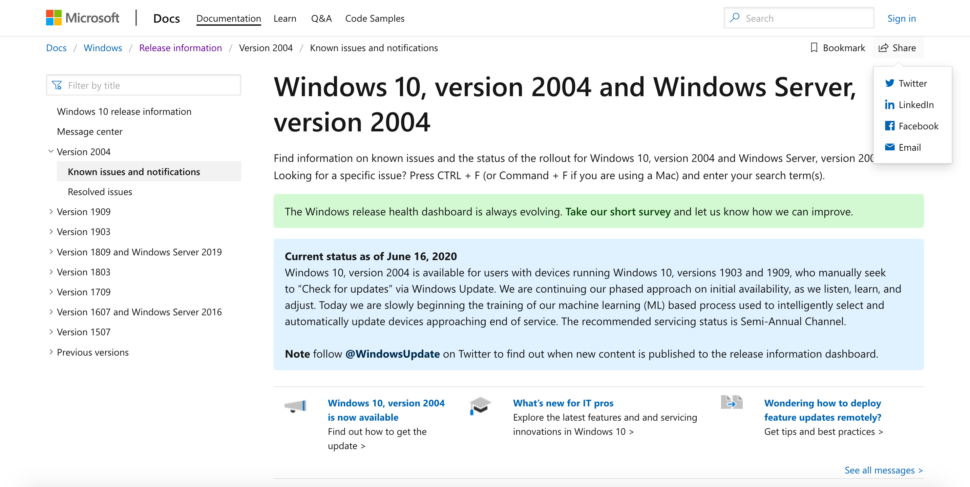Click Get tips and best practices text
Viewport: 970px width, 487px height.
click(x=823, y=431)
